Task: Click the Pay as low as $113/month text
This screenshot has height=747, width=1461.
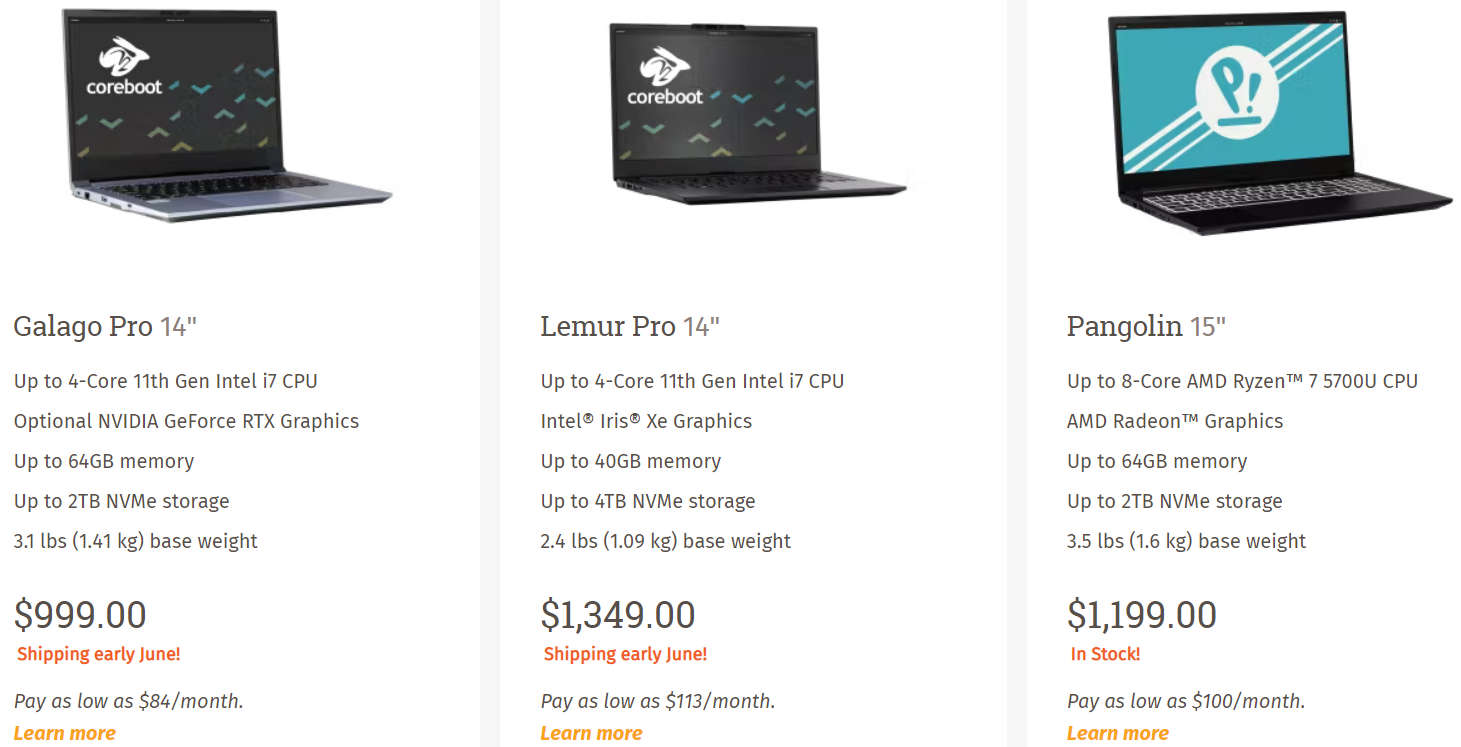Action: pyautogui.click(x=658, y=701)
